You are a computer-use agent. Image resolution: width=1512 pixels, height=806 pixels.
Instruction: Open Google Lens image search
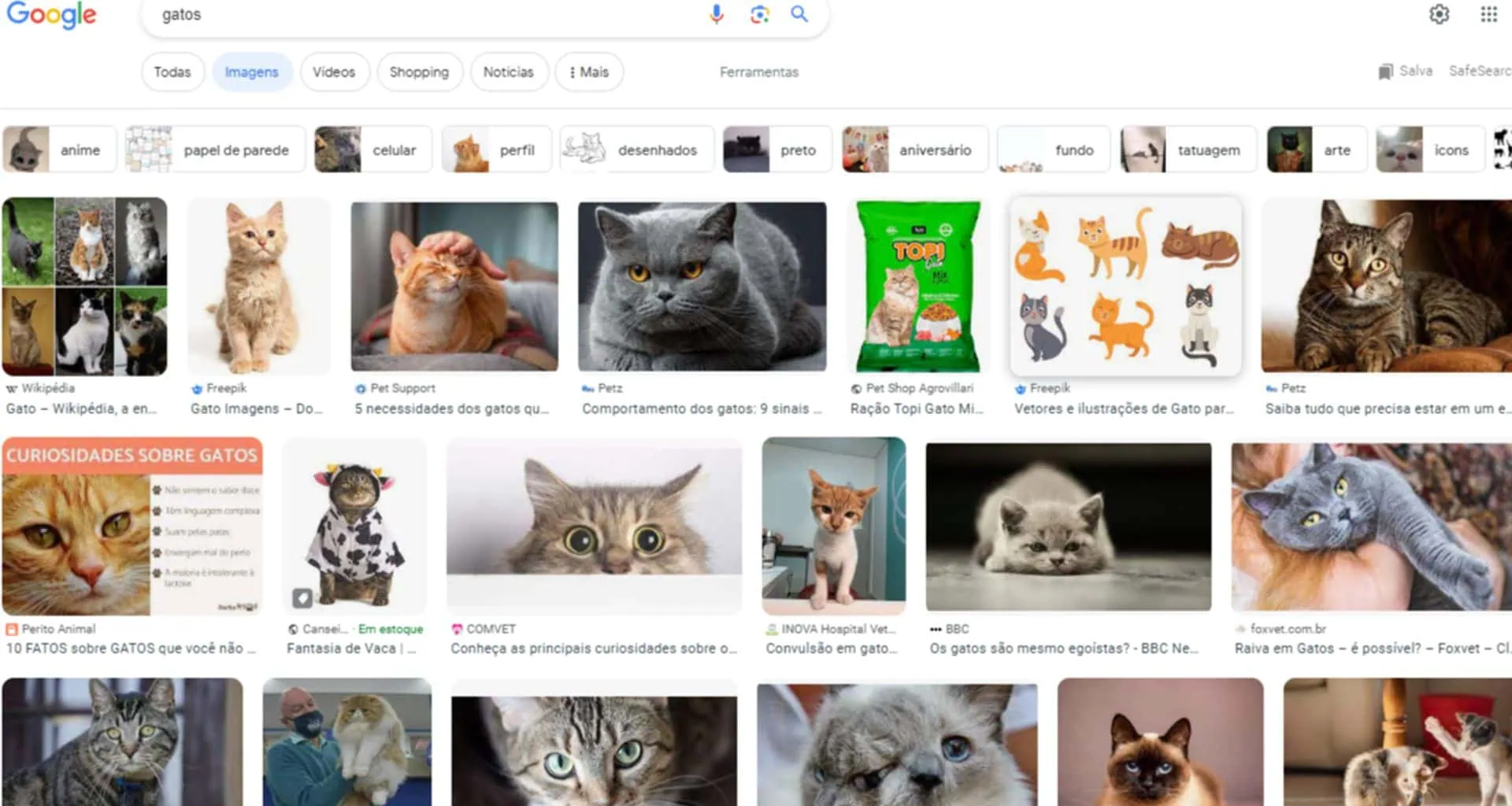(x=759, y=14)
